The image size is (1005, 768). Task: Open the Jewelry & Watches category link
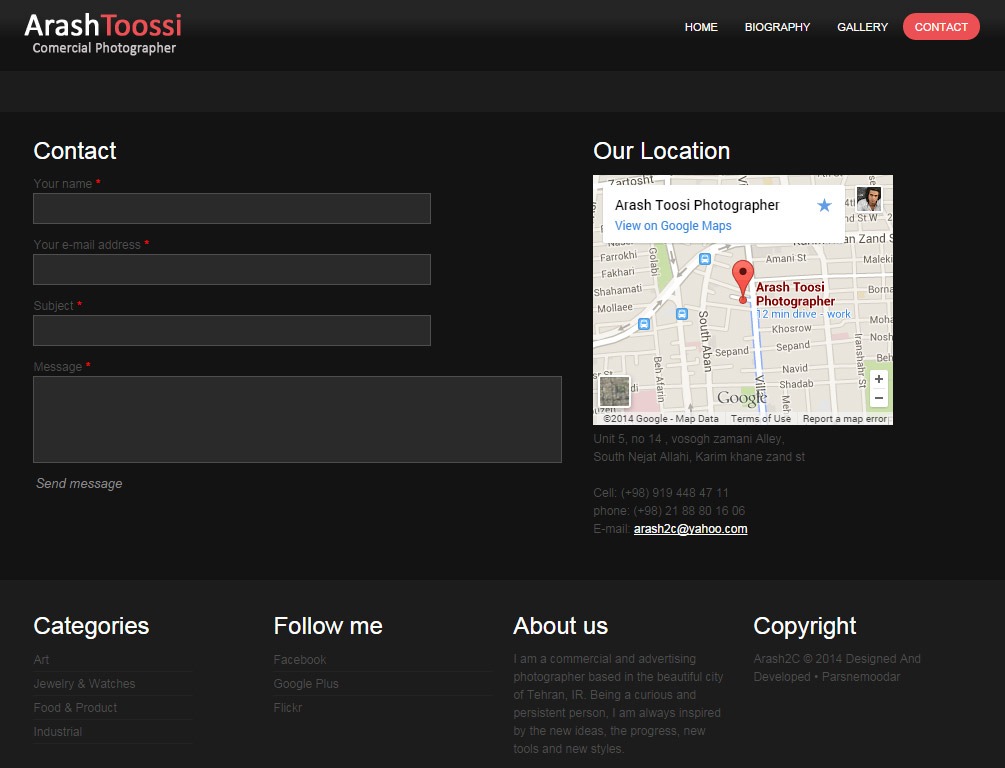point(84,684)
